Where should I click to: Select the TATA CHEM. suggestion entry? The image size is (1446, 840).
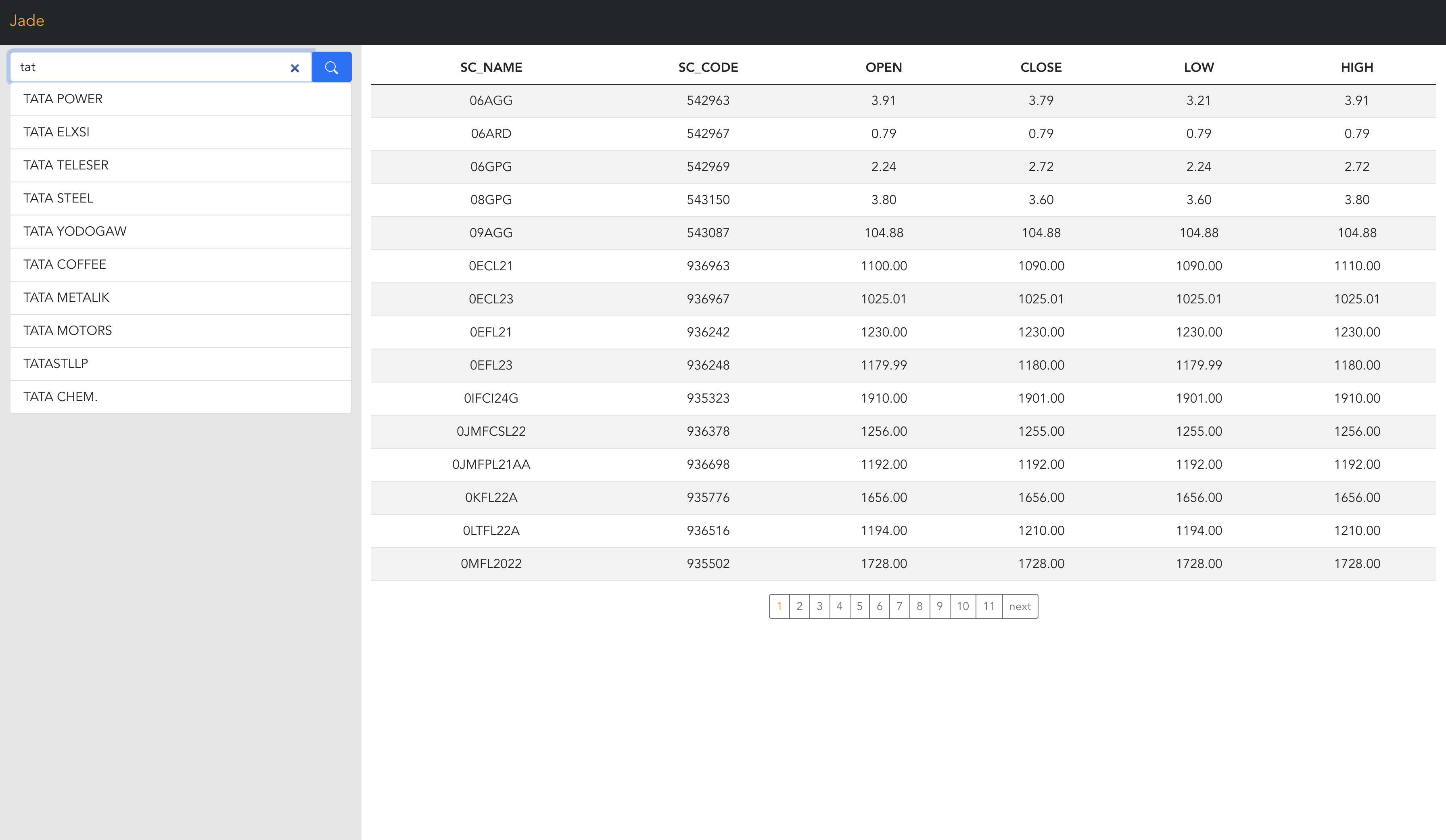click(60, 397)
